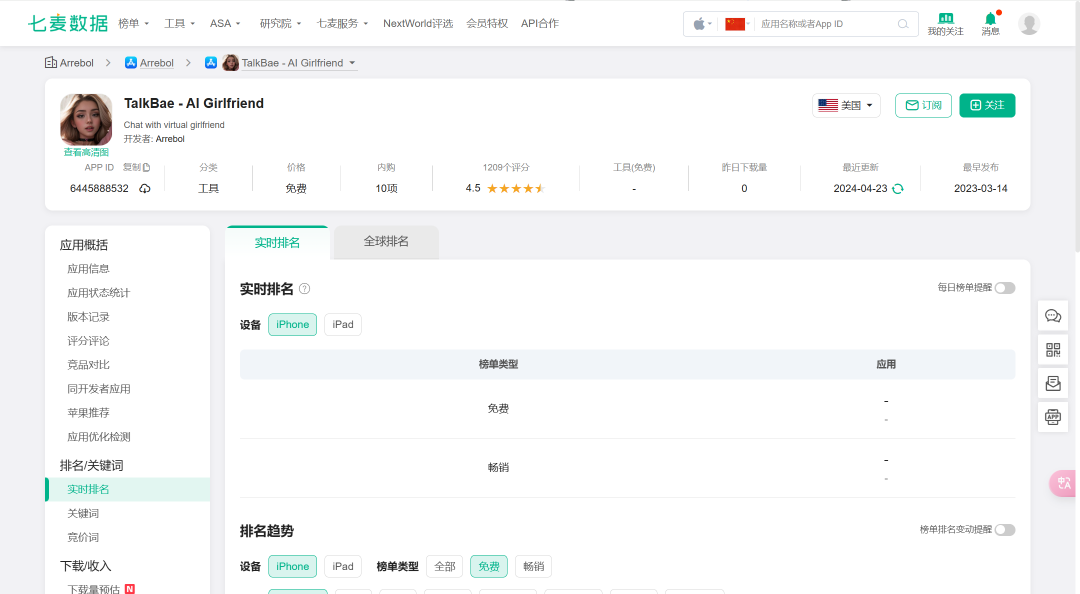Click the cloud download icon next to APP ID
This screenshot has height=594, width=1080.
click(x=145, y=189)
